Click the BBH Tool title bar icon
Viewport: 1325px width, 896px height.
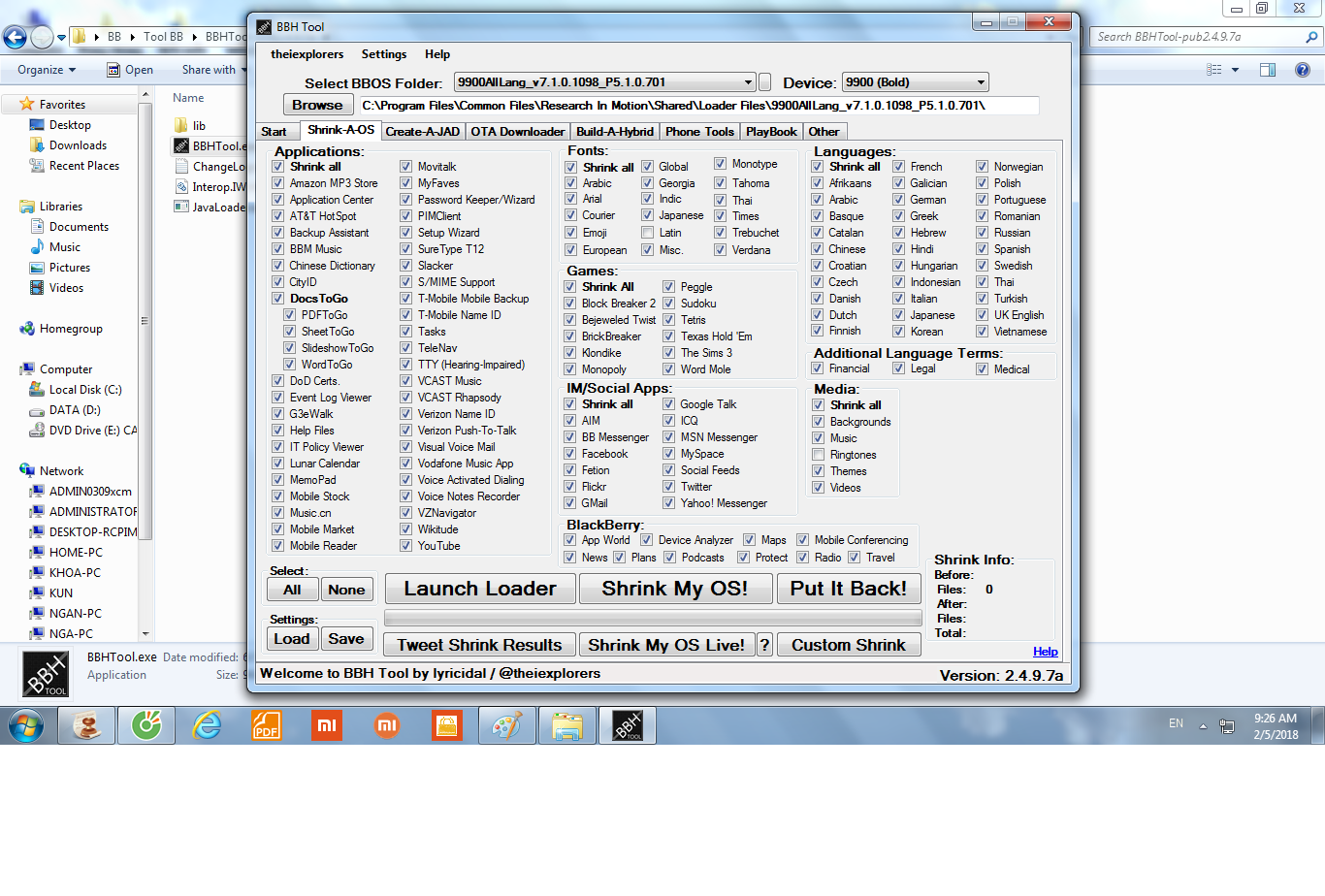[x=264, y=27]
